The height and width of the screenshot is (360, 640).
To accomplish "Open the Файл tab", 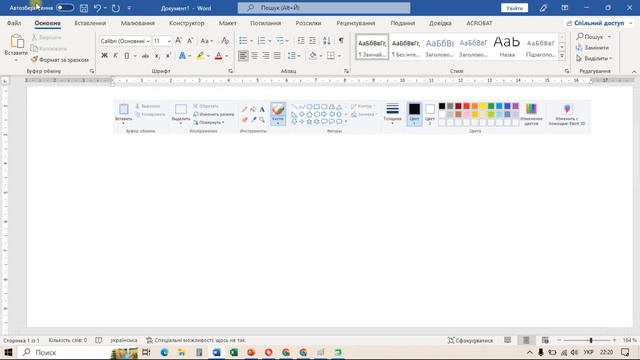I will pos(14,23).
